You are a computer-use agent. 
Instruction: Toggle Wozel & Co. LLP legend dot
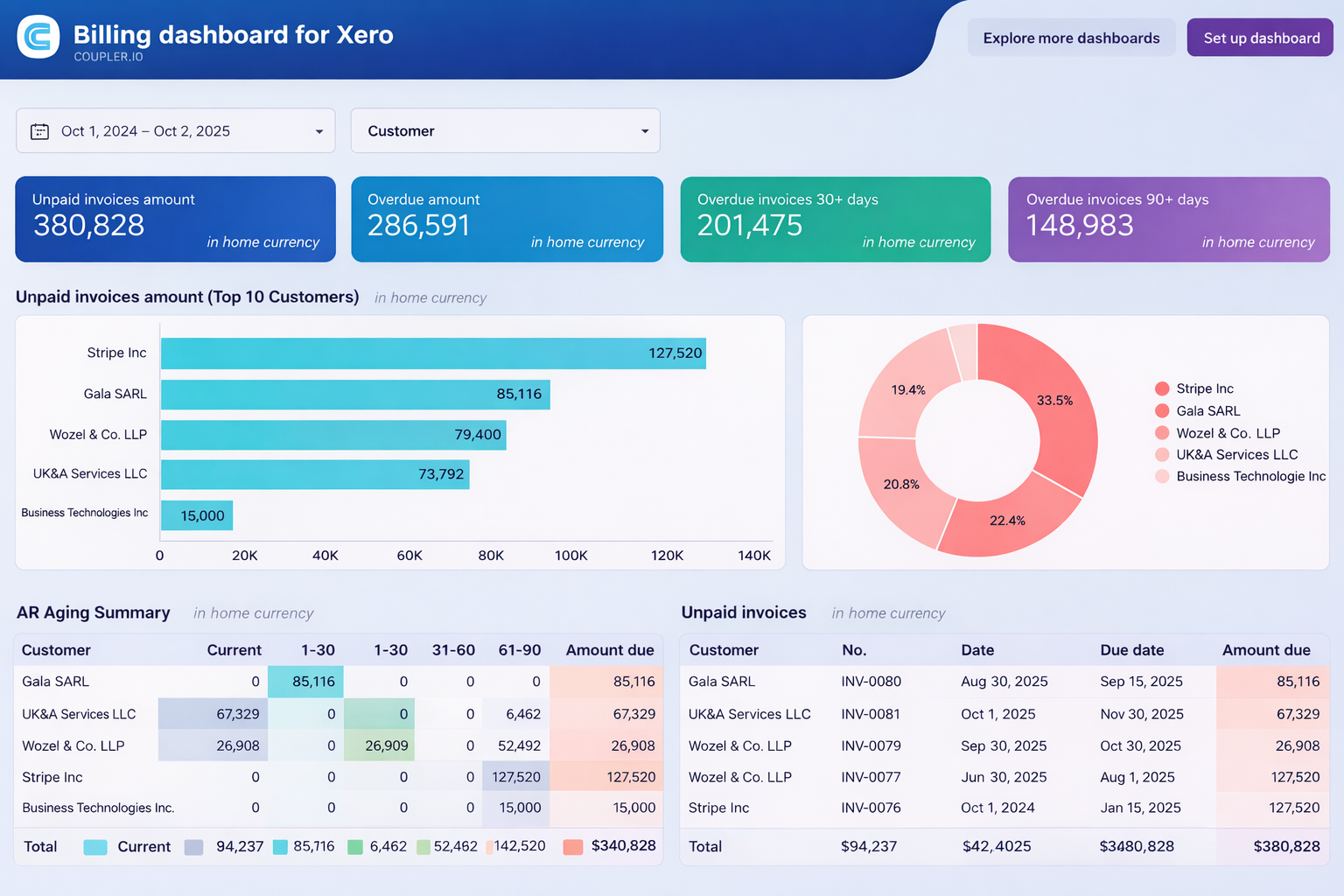point(1162,433)
